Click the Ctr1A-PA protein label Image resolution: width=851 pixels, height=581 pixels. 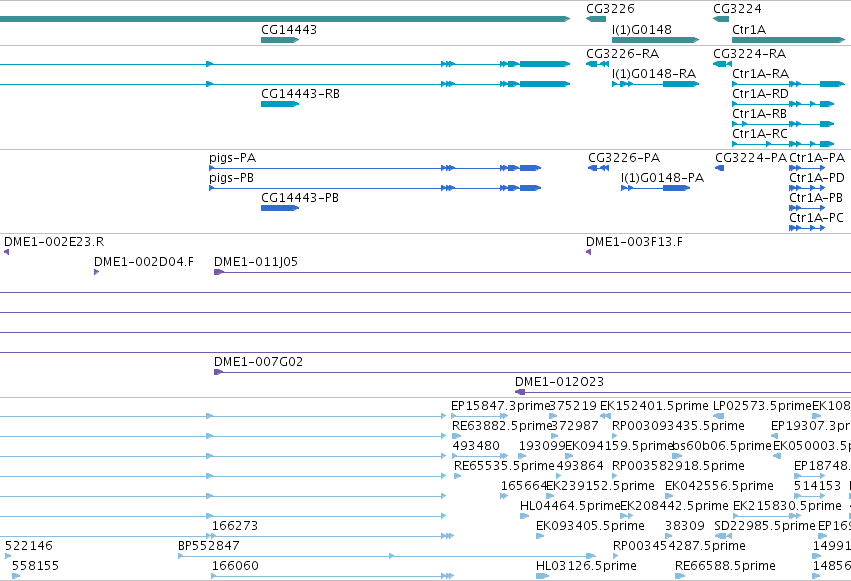click(x=817, y=158)
